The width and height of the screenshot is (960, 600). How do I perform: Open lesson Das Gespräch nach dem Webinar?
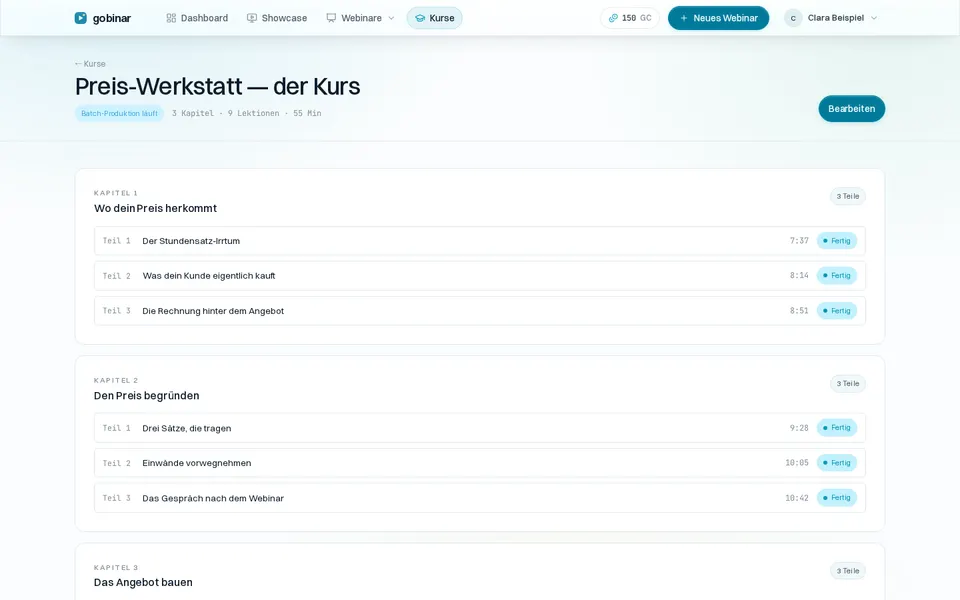coord(479,498)
